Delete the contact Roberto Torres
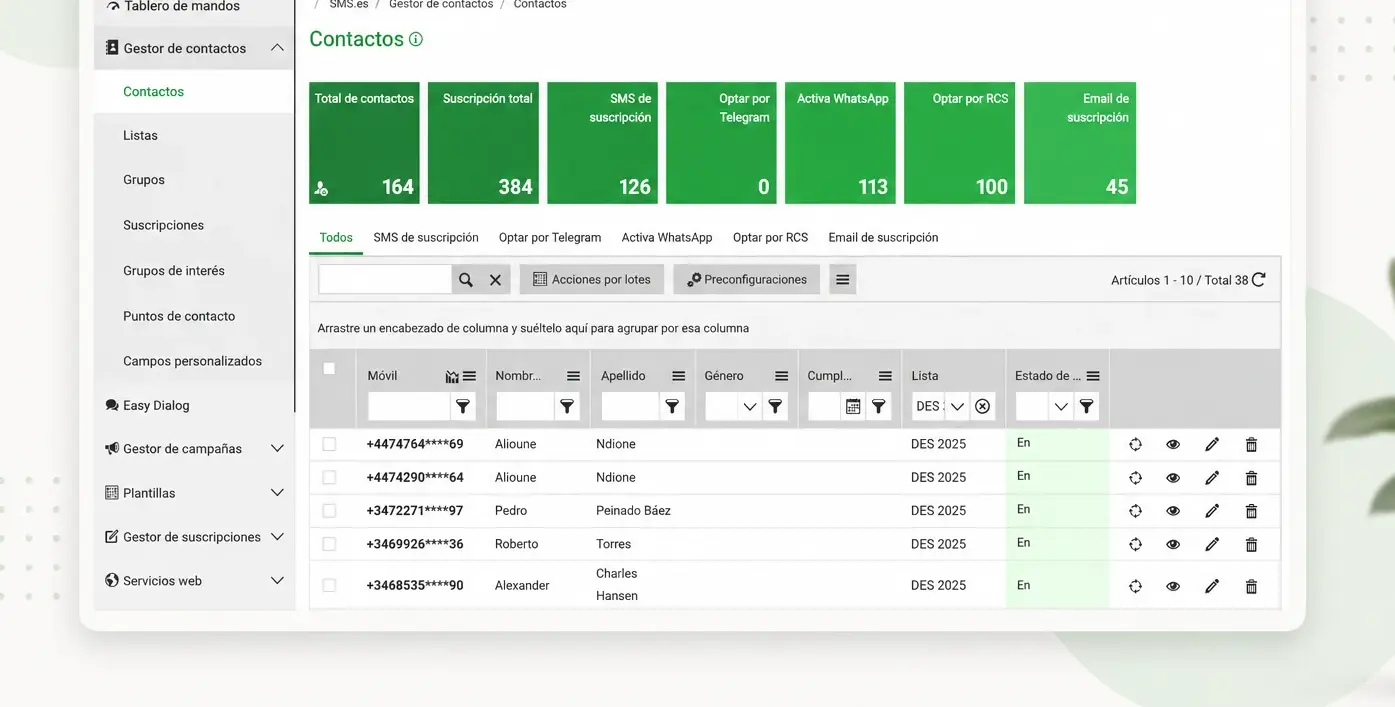Screen dimensions: 1395x707 [x=1251, y=544]
